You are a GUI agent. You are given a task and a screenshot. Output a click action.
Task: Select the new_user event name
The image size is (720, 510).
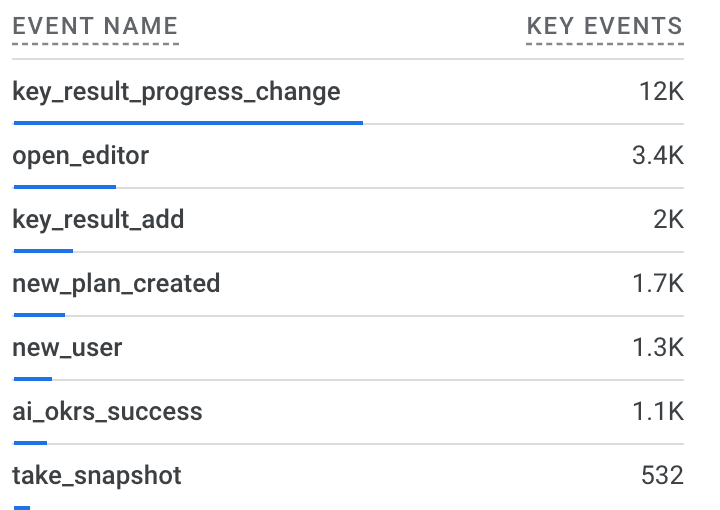[67, 348]
